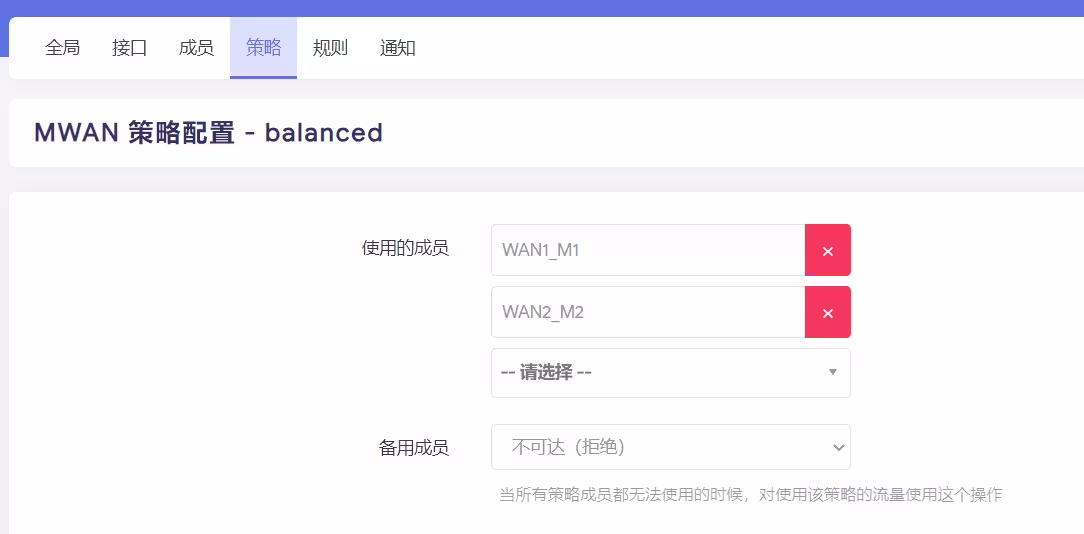Screen dimensions: 1084x534
Task: Click empty tab bar area right of 通知
Action: tap(750, 47)
